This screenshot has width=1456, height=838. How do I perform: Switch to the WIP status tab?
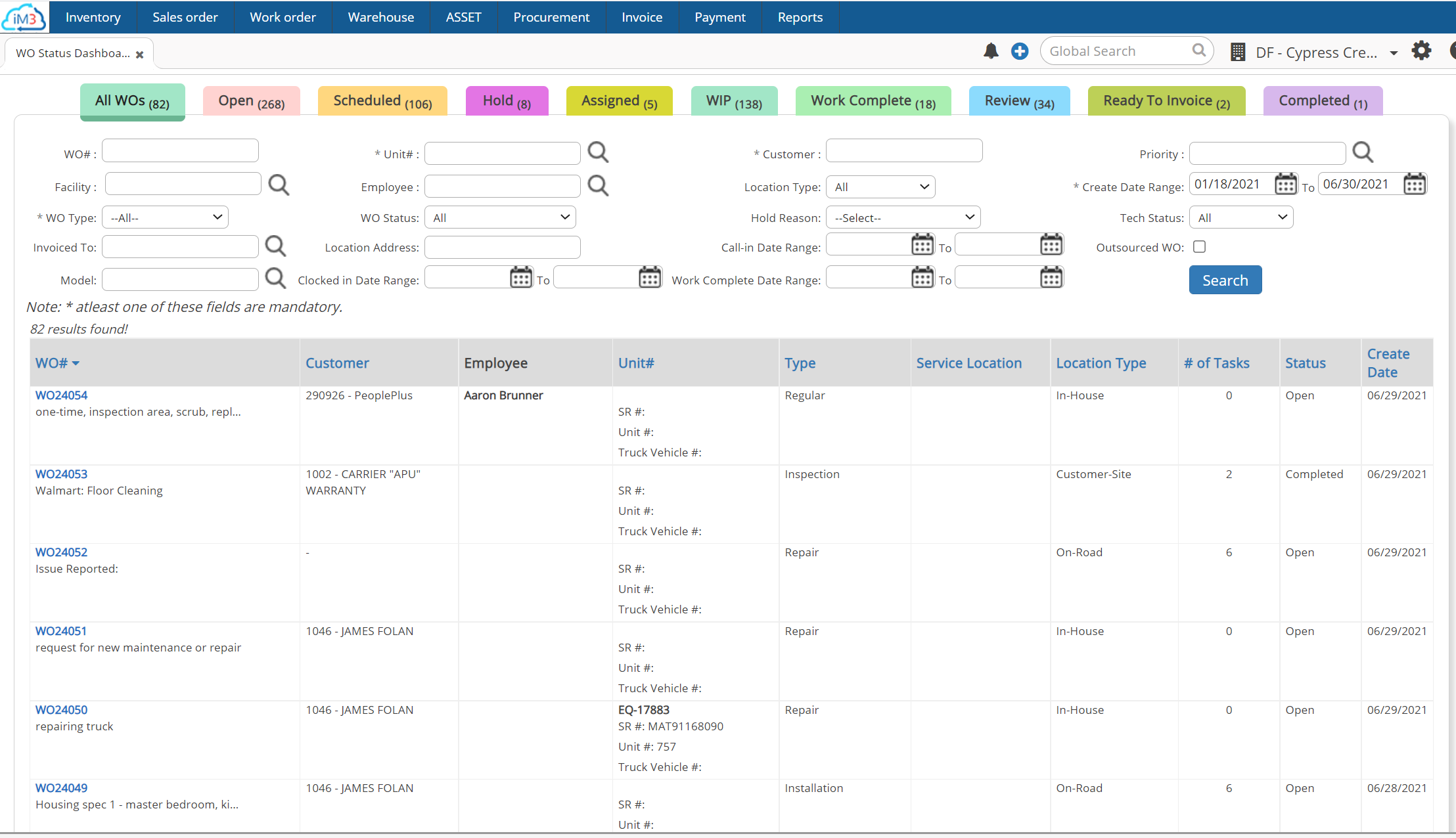point(734,100)
